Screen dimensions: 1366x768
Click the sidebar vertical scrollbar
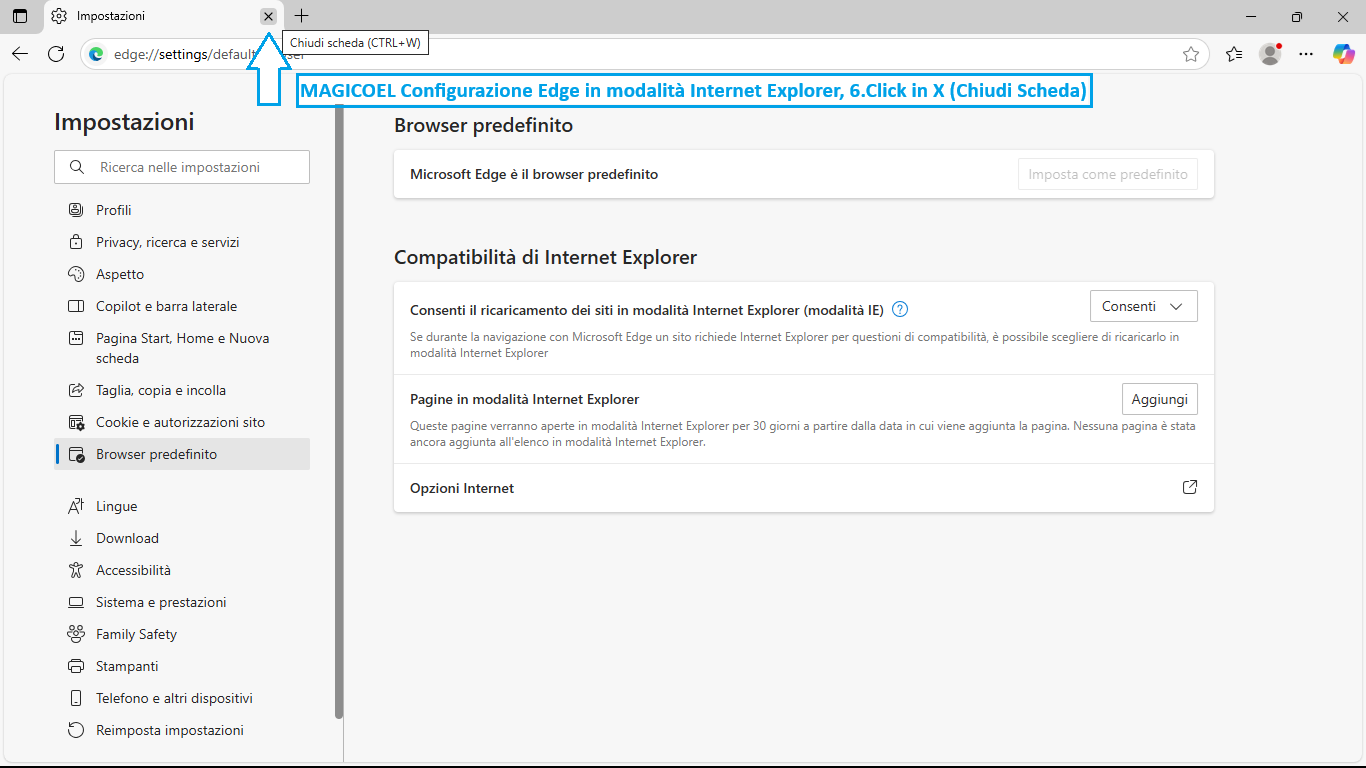coord(339,410)
